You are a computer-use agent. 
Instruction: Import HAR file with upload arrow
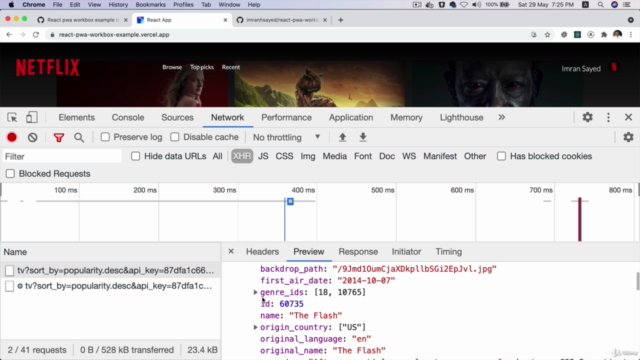tap(342, 138)
